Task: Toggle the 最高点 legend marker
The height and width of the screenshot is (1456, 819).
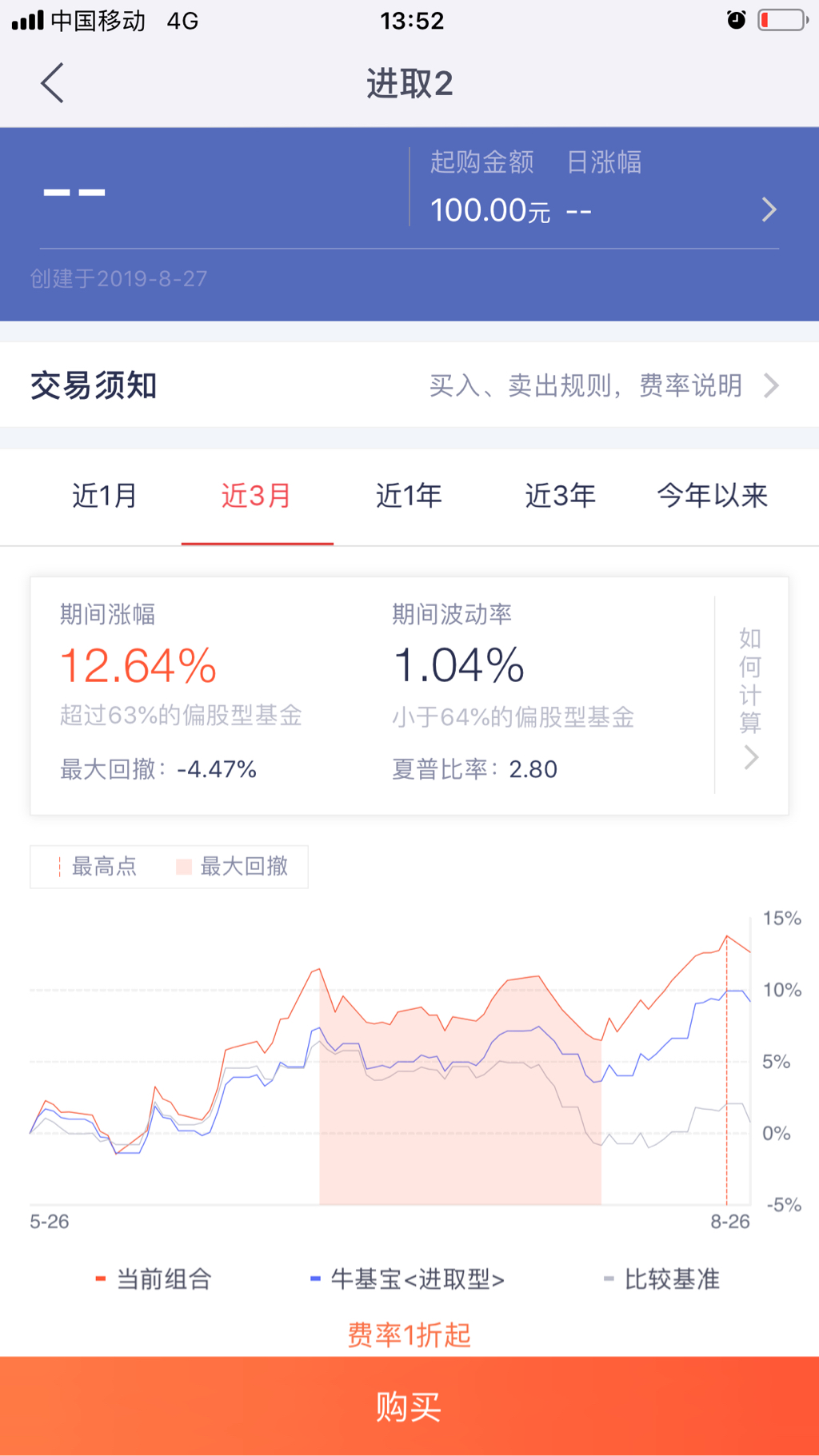Action: [61, 867]
